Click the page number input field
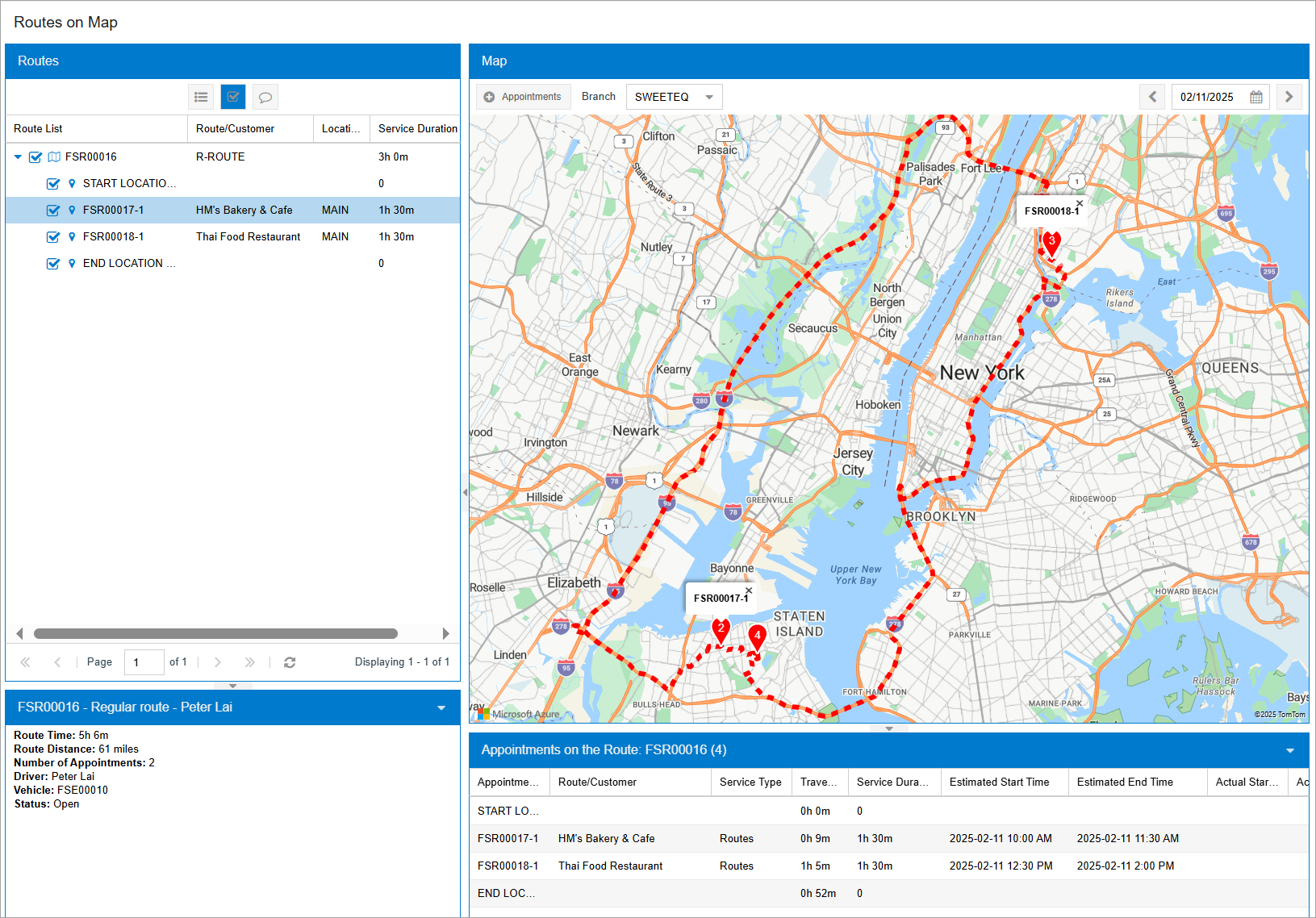Viewport: 1316px width, 918px height. [x=144, y=662]
